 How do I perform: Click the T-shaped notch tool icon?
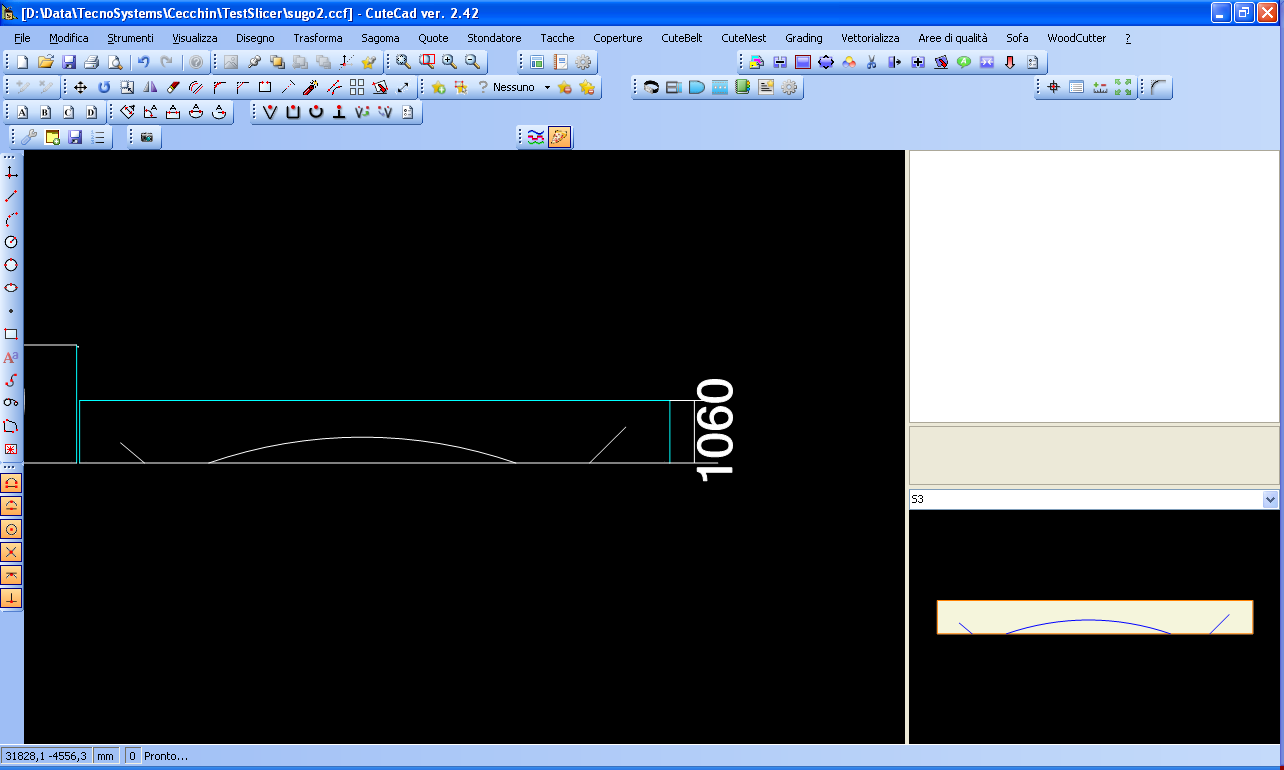point(339,112)
